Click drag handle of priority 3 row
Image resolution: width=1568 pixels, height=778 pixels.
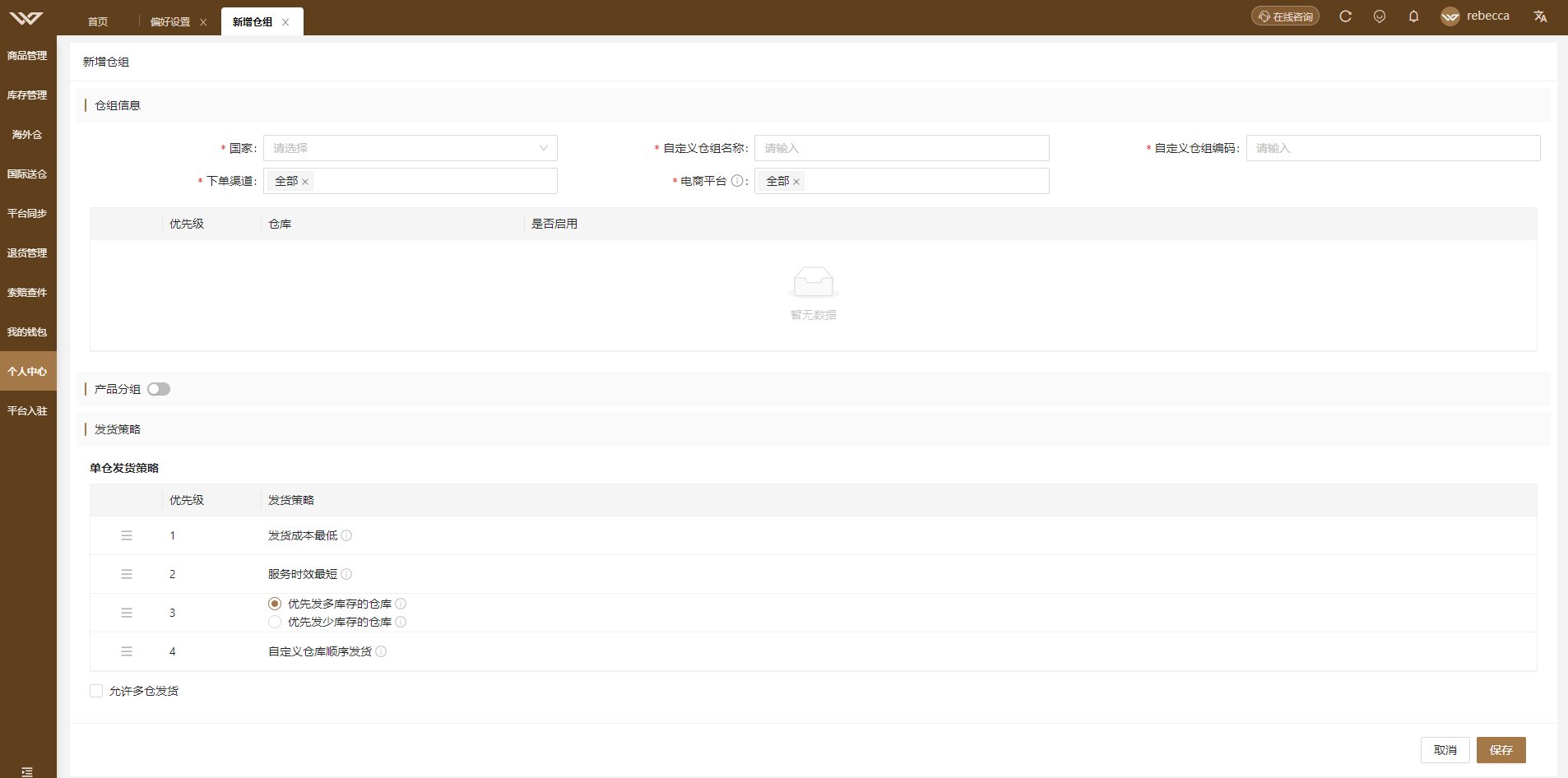pos(127,613)
